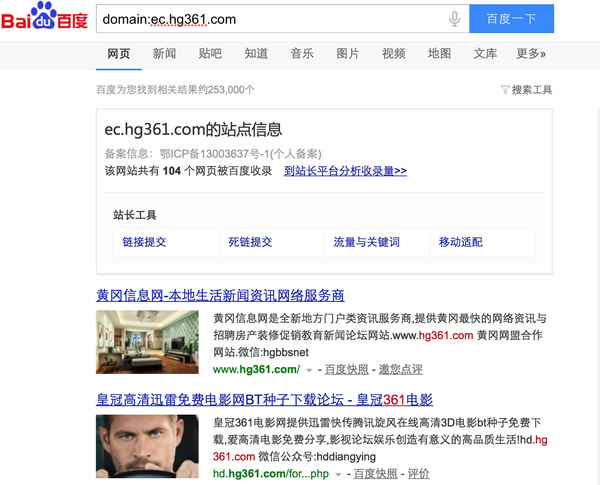Click the www.hg361.com/ green URL
600x485 pixels.
click(256, 369)
